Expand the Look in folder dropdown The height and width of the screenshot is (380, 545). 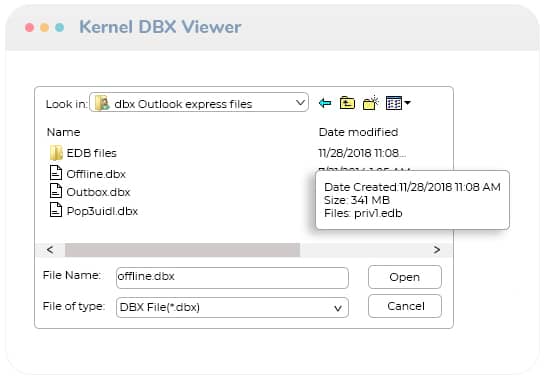point(300,103)
